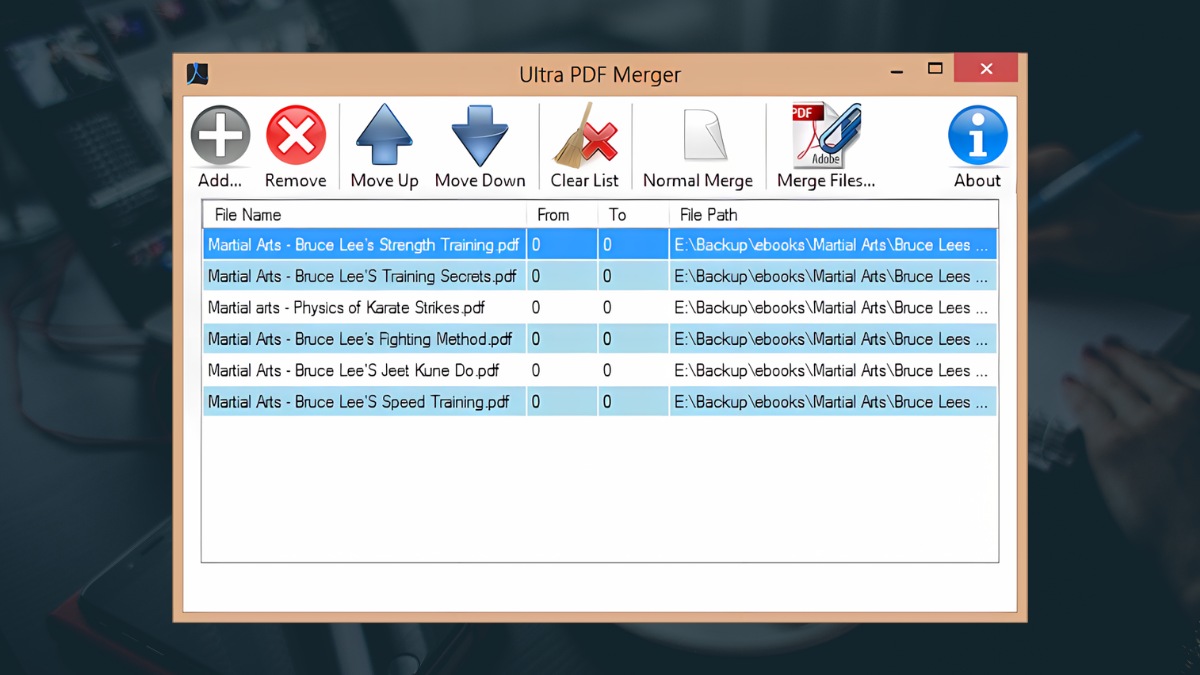This screenshot has height=675, width=1200.
Task: Click the Ultra PDF Merger app icon
Action: tap(196, 73)
